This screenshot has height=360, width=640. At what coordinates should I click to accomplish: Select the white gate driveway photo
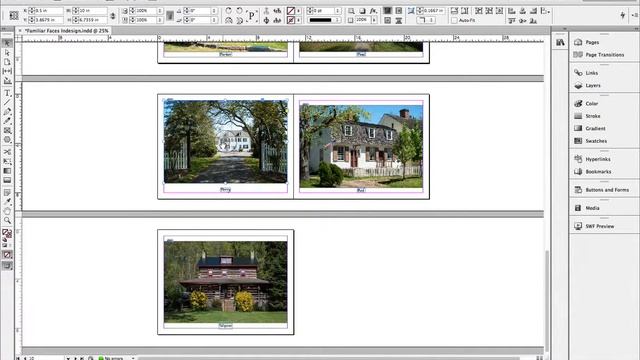tap(225, 141)
